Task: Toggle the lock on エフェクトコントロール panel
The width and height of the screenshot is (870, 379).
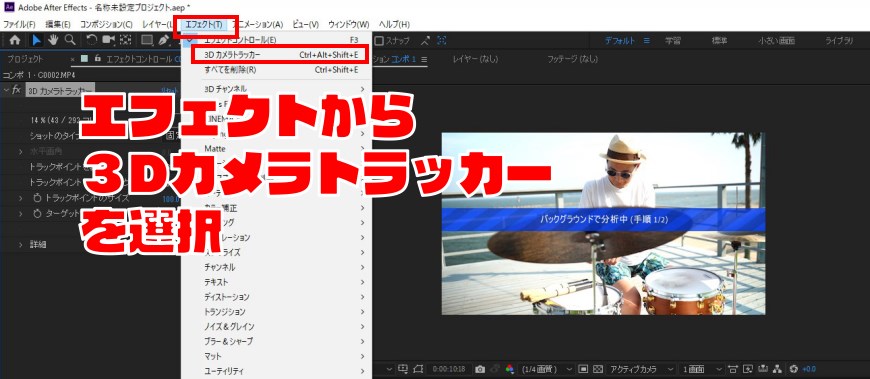Action: (x=98, y=59)
